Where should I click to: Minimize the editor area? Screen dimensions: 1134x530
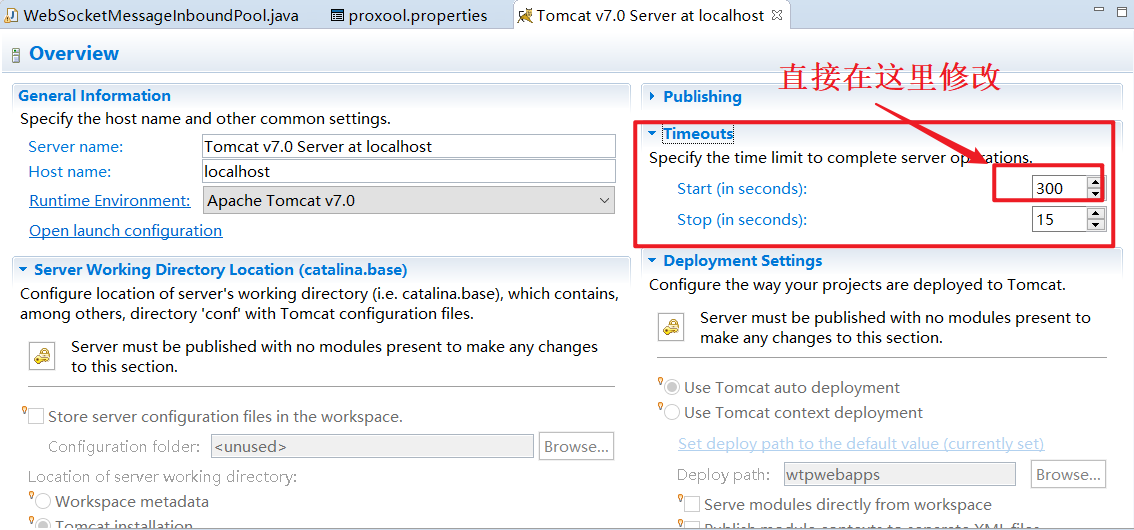coord(1100,10)
